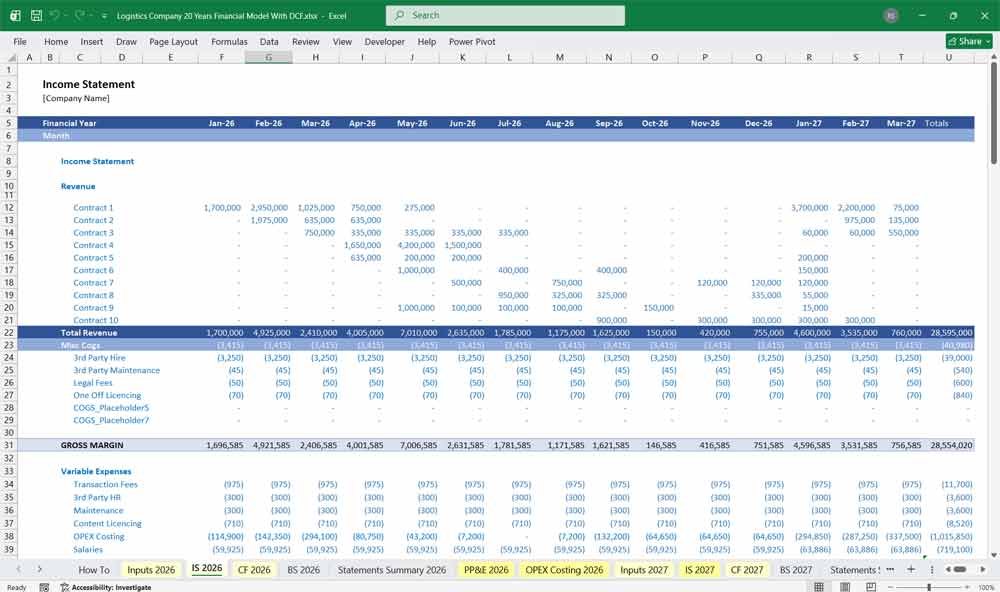The width and height of the screenshot is (1000, 592).
Task: Open the Review ribbon tab
Action: coord(305,41)
